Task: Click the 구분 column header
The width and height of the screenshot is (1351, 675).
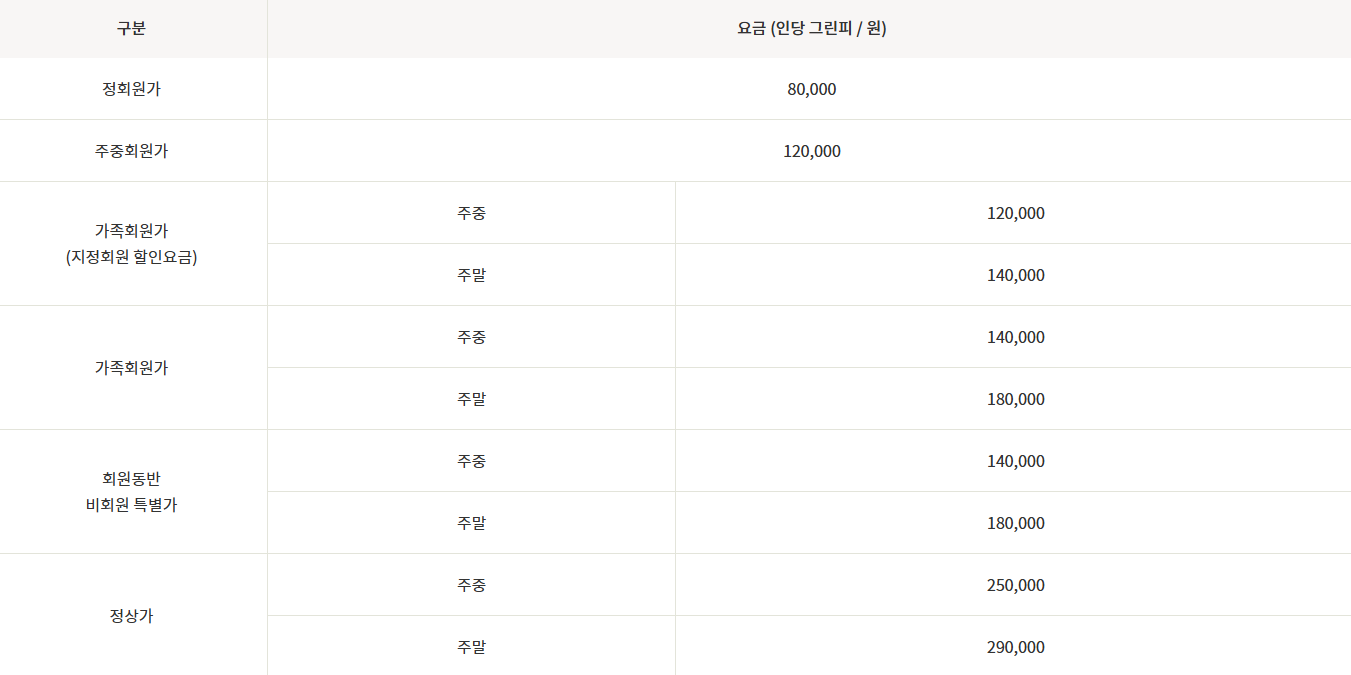Action: coord(131,28)
